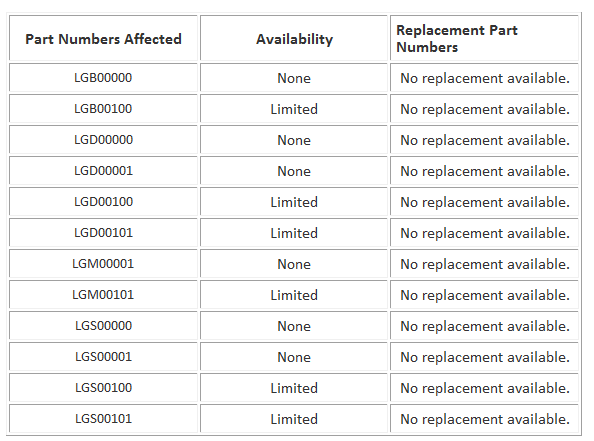Click the LGD00001 part number

(103, 171)
